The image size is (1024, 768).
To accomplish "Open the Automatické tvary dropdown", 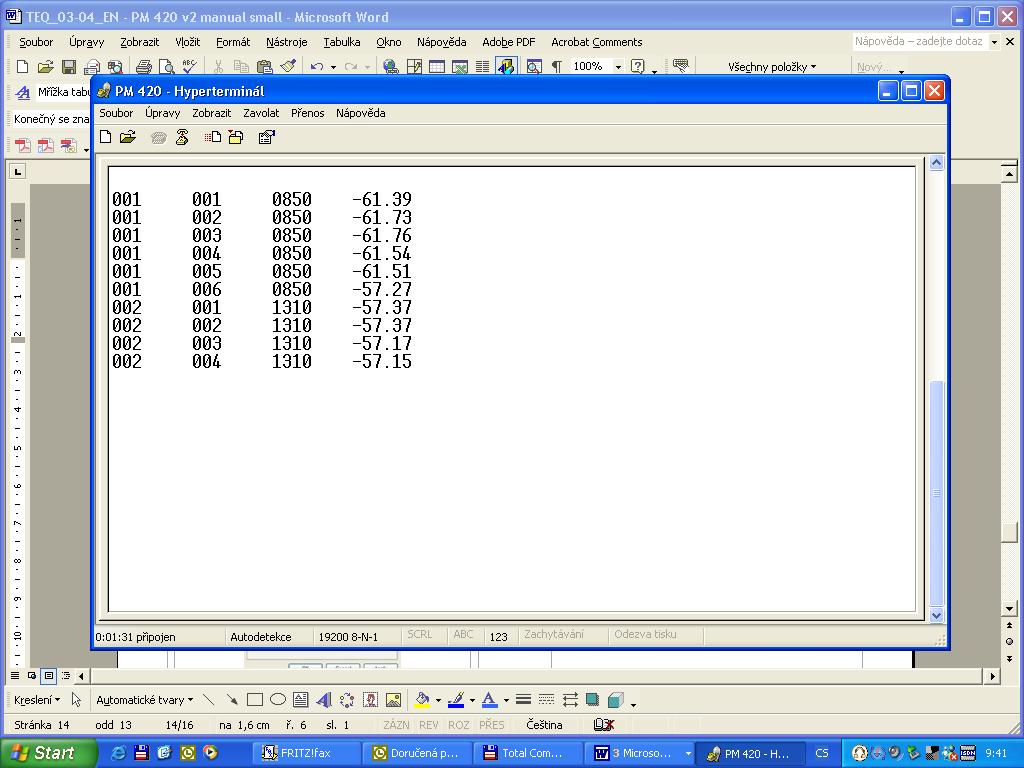I will tap(144, 700).
